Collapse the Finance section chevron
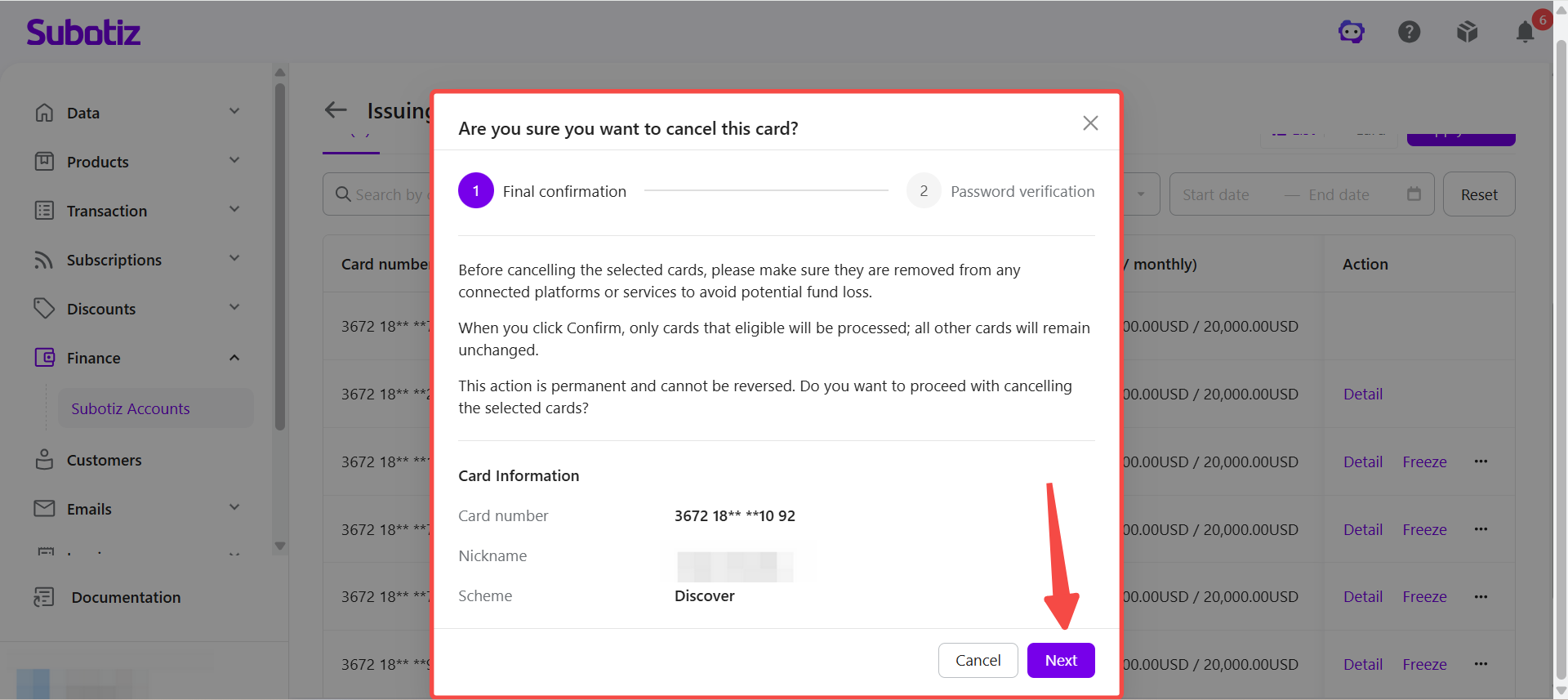The width and height of the screenshot is (1568, 700). click(x=234, y=358)
